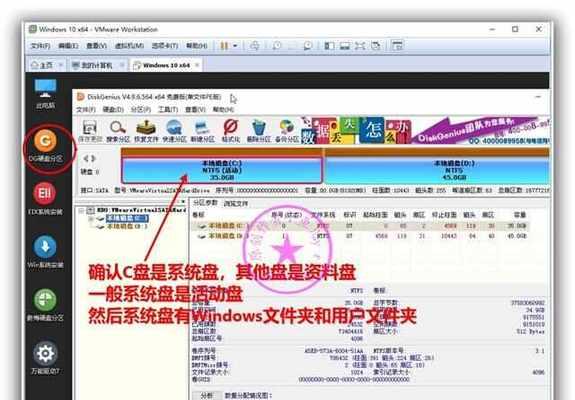
Task: Select the Recover Files (恢复文件) toolbar icon
Action: click(x=146, y=131)
